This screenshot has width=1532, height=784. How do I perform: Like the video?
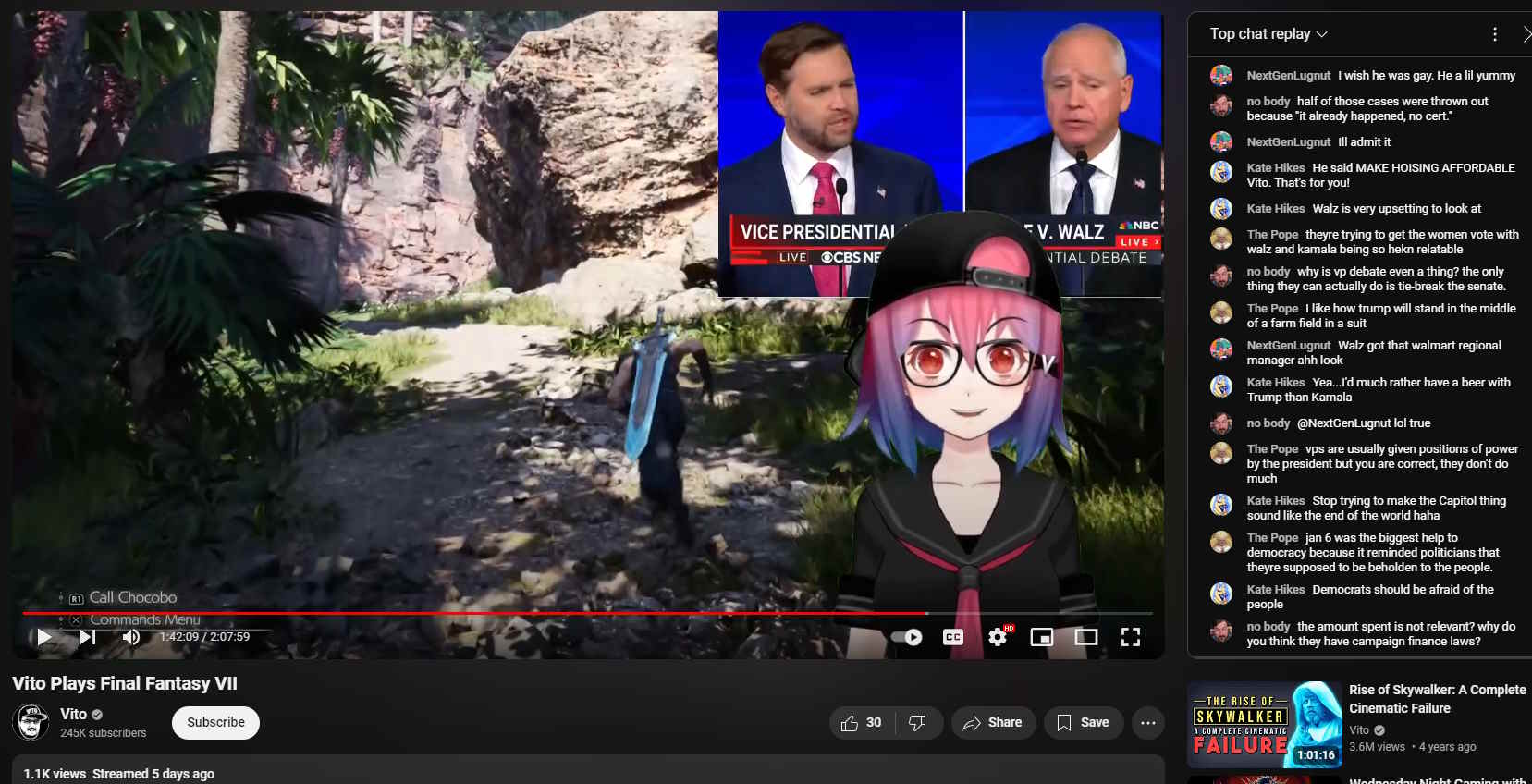861,723
